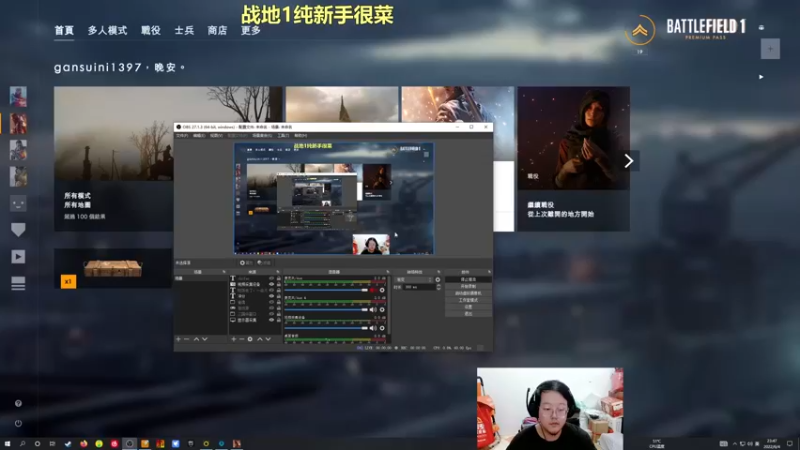
Task: Open Firefox from the taskbar
Action: click(x=84, y=444)
